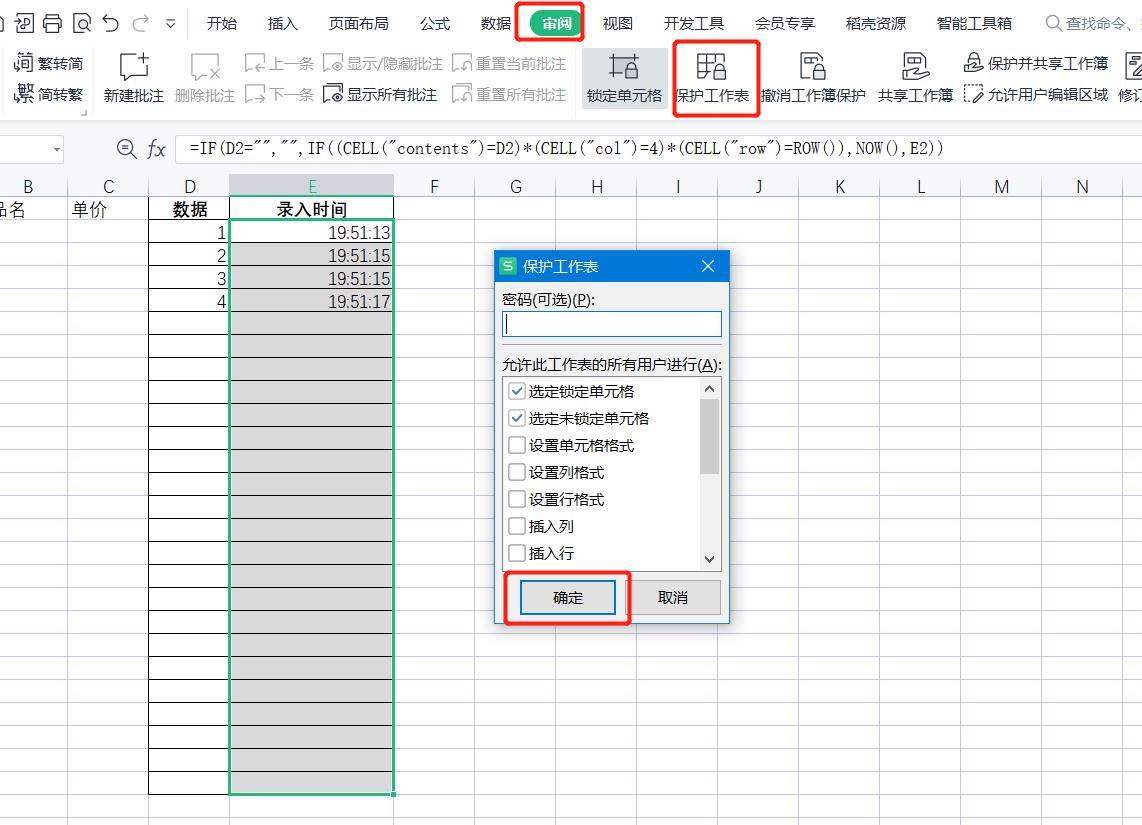The height and width of the screenshot is (825, 1142).
Task: Enable 设置单元格格式 permission
Action: coord(516,445)
